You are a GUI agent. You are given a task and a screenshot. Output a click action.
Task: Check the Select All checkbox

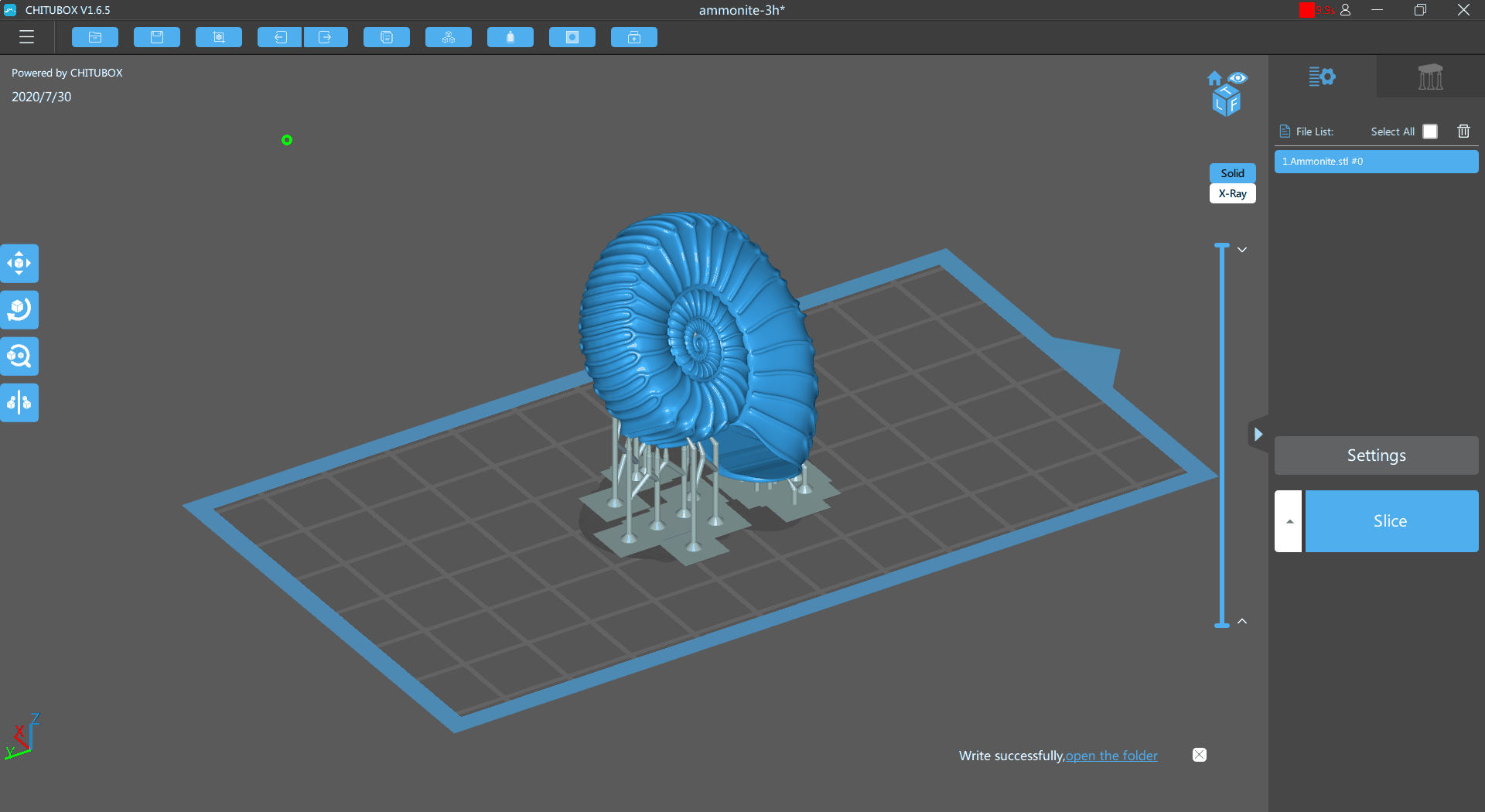[1430, 131]
